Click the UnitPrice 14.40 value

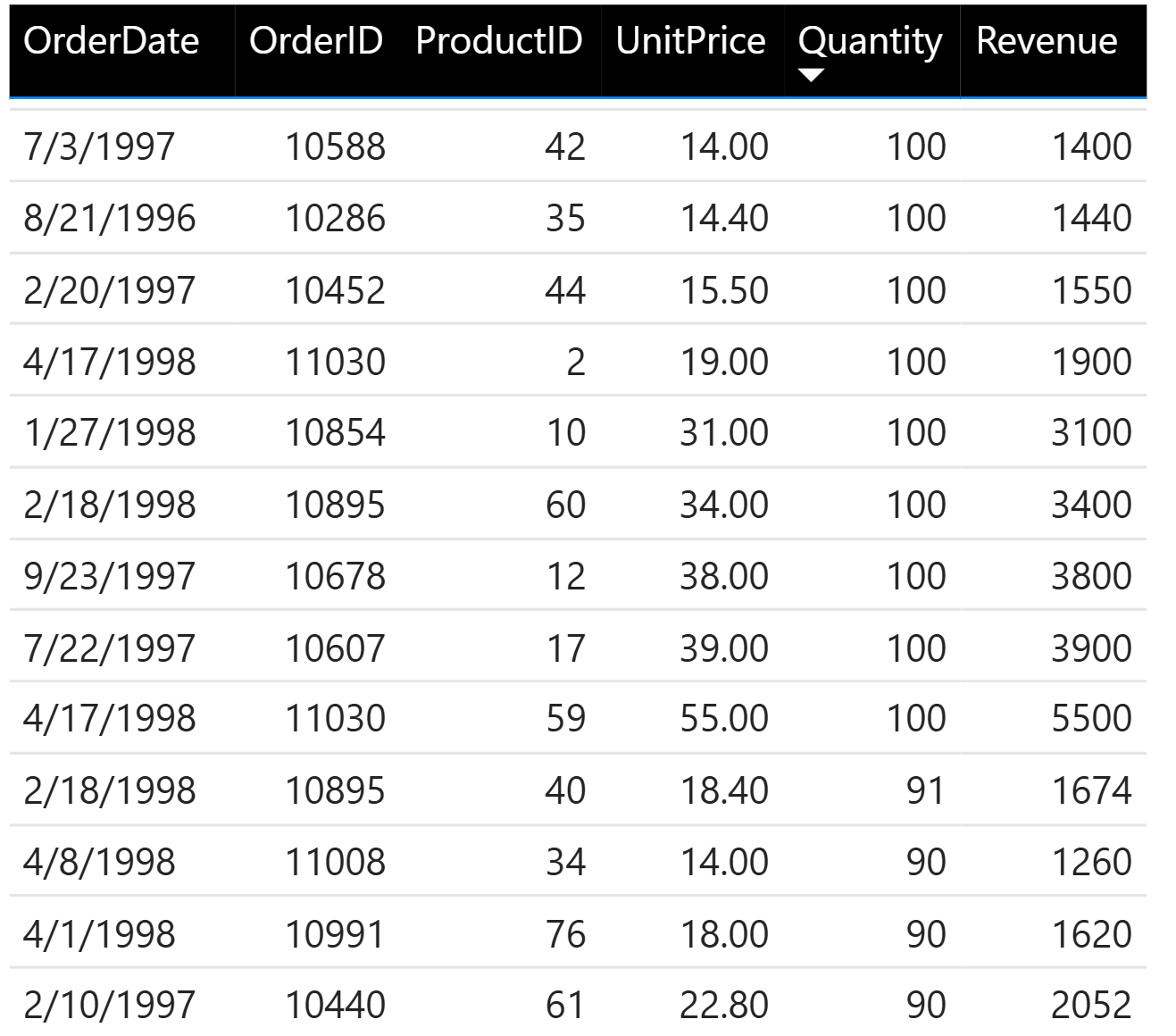[x=724, y=218]
